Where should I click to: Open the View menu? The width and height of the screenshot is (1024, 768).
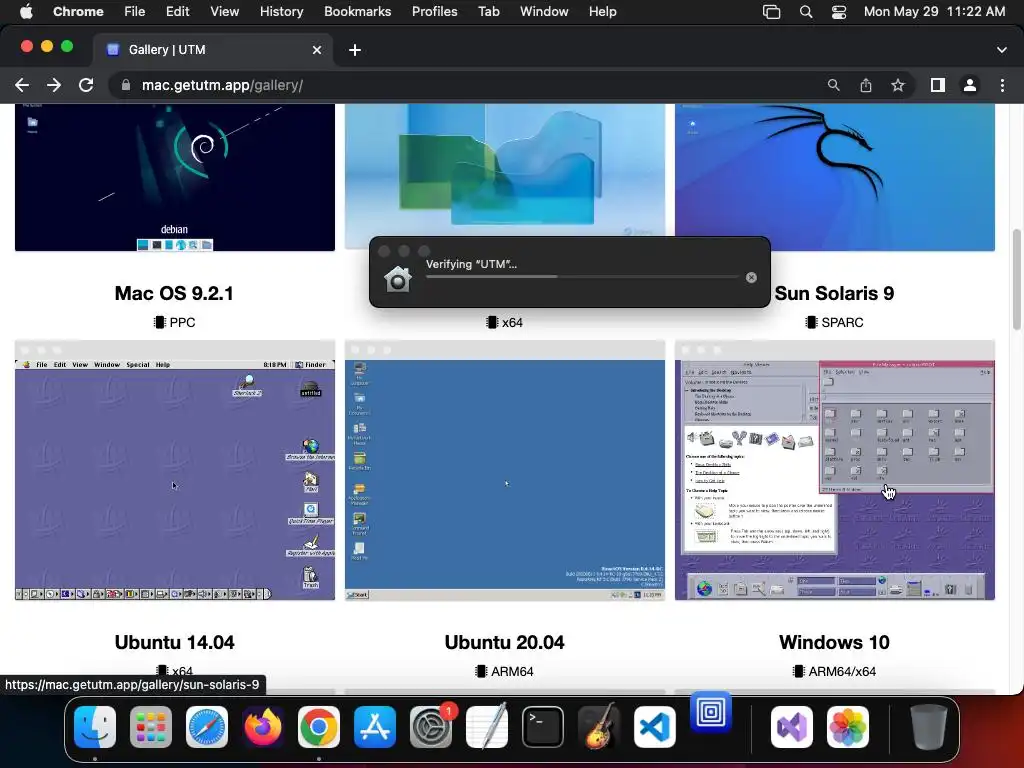(x=225, y=11)
